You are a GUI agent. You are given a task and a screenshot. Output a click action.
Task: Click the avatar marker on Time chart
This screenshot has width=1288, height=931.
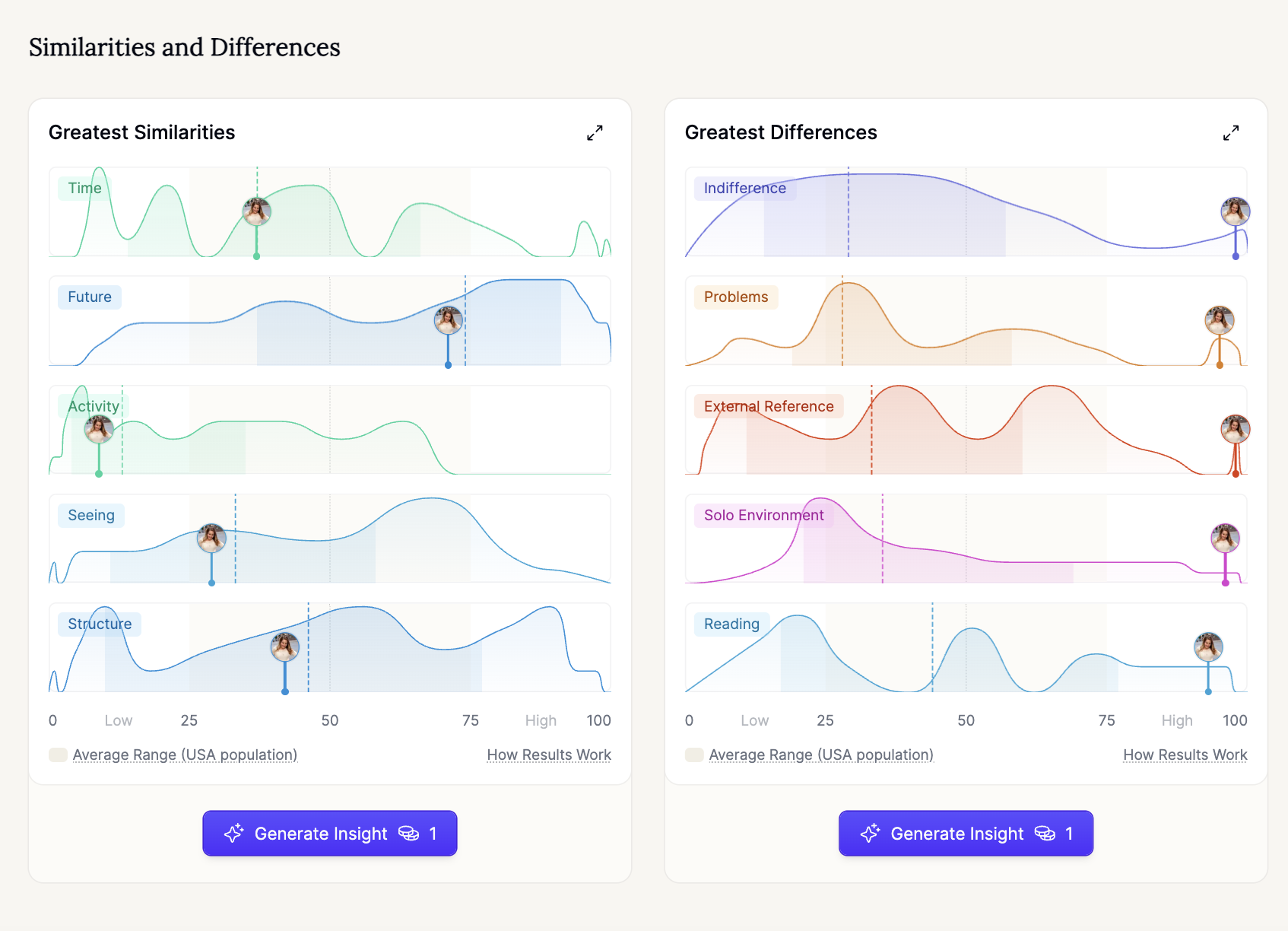[x=257, y=211]
